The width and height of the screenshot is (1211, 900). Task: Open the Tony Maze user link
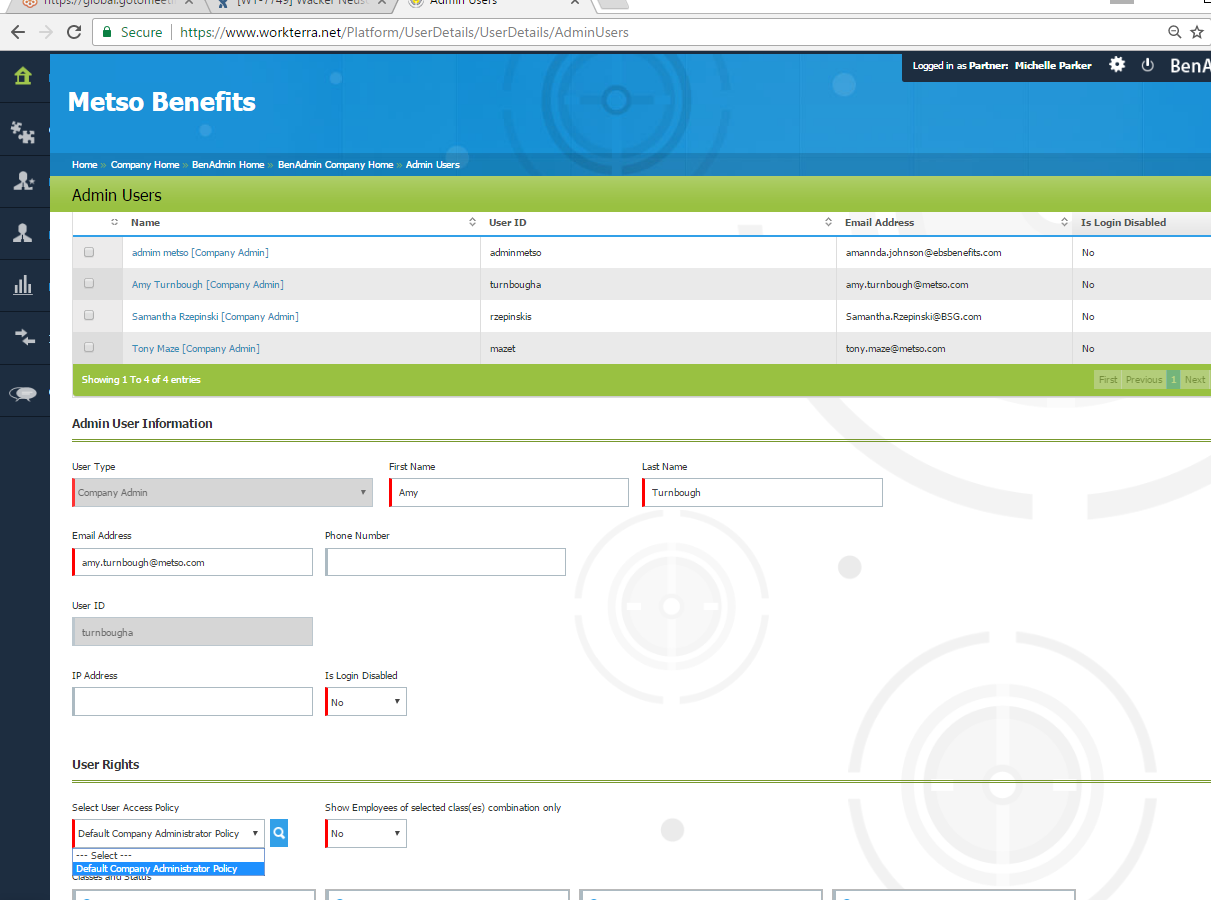196,349
